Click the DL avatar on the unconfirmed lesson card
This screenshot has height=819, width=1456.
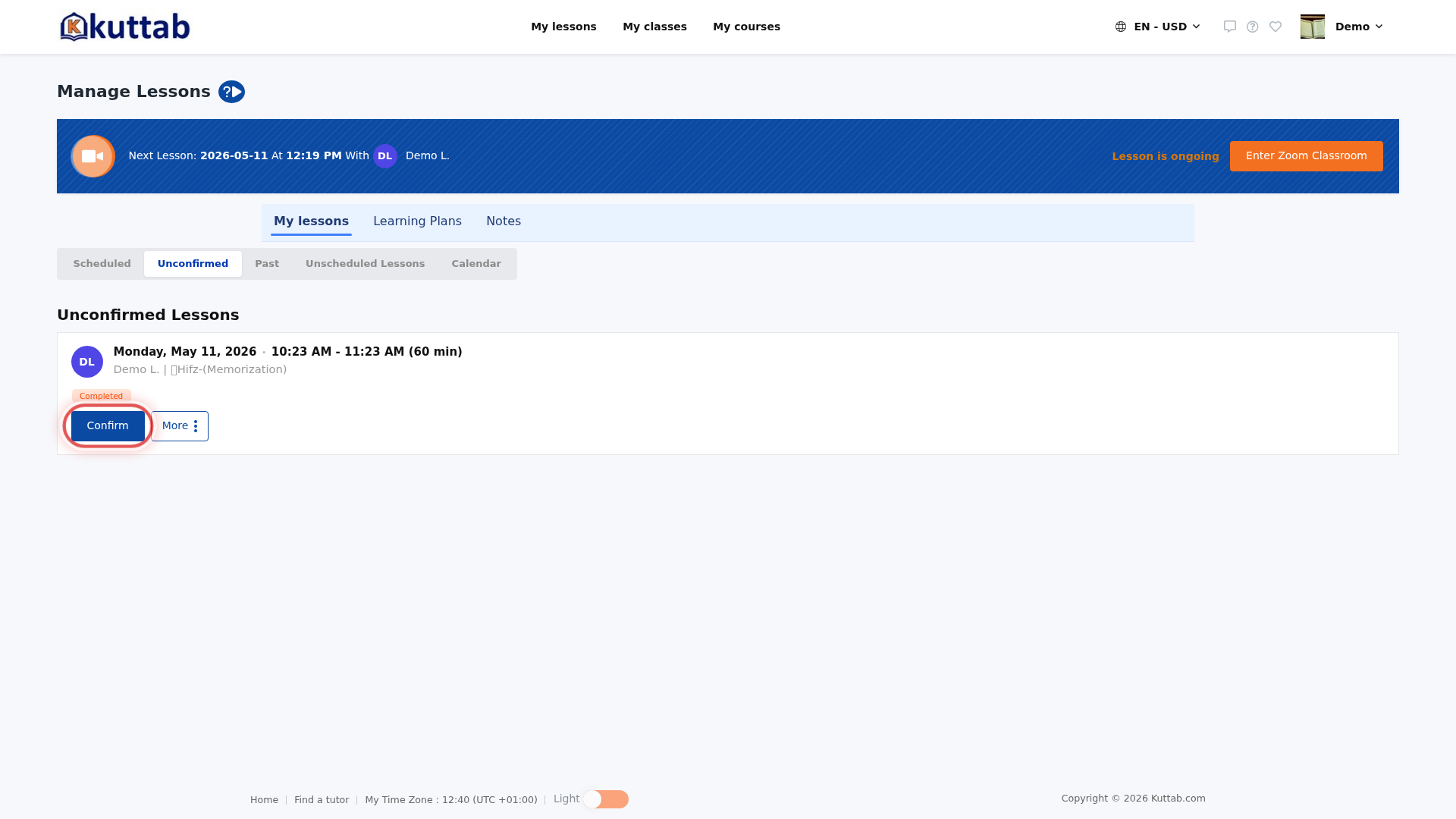(x=87, y=362)
